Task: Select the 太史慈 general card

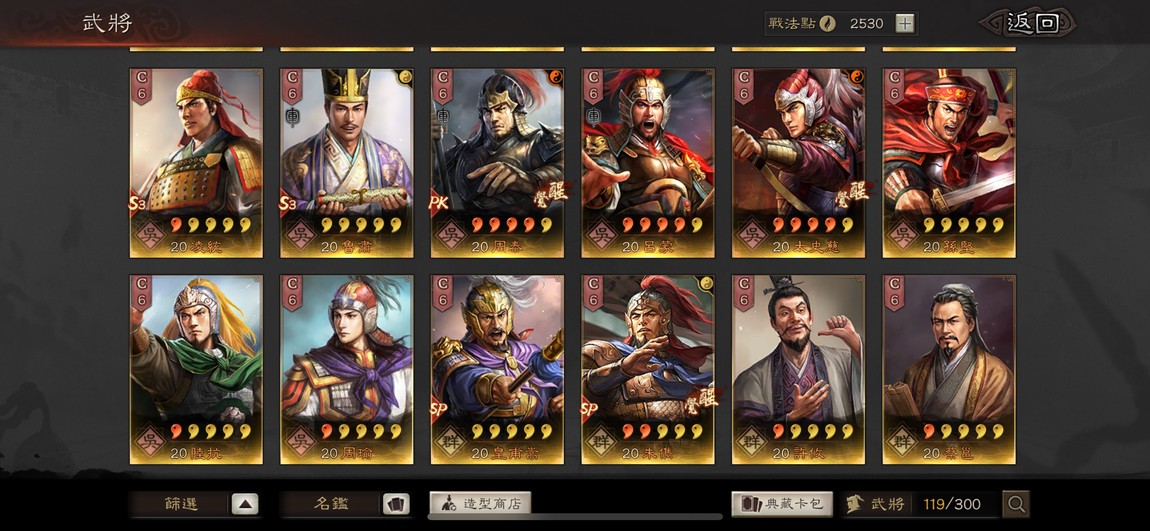Action: pos(799,163)
